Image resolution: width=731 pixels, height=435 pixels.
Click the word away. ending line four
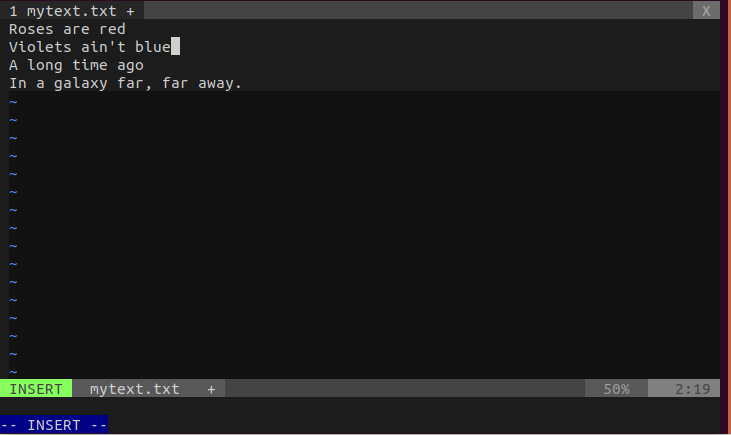point(219,83)
